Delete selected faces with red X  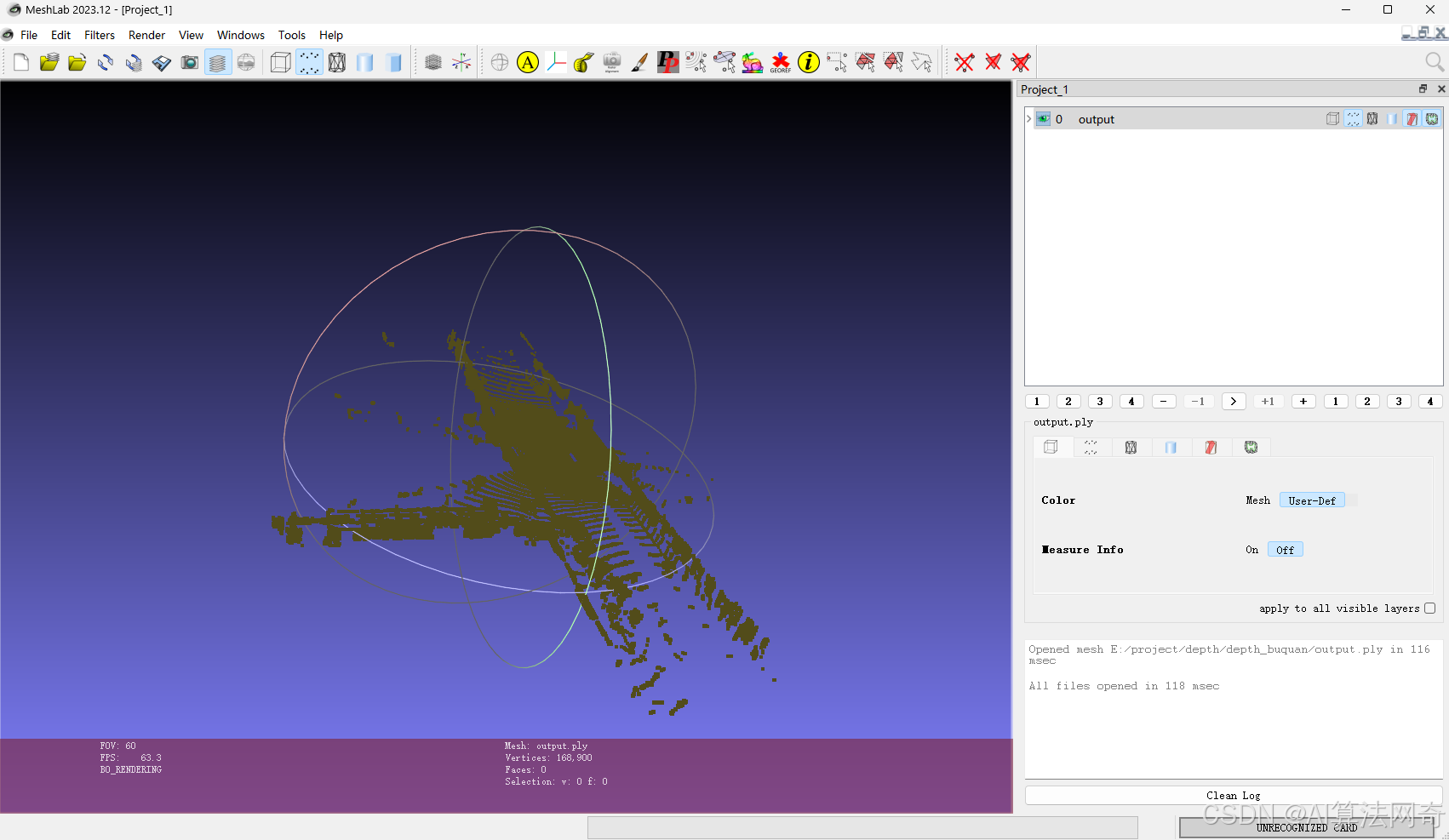coord(993,62)
